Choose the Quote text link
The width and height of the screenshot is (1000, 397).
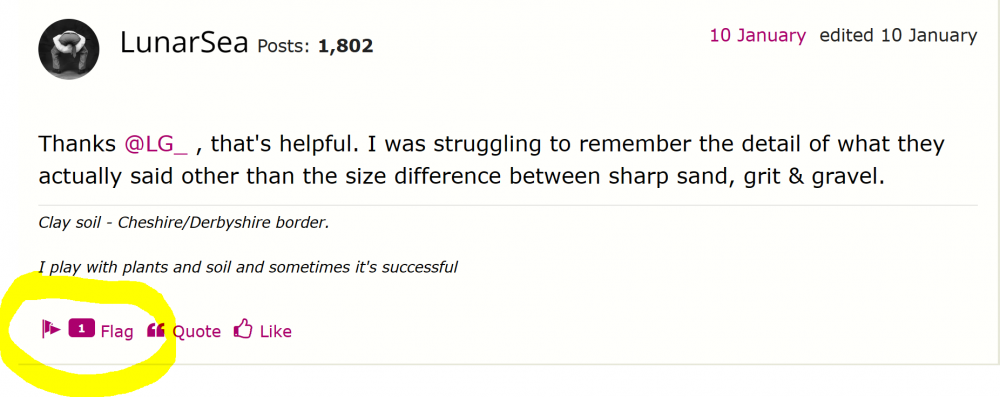coord(197,332)
